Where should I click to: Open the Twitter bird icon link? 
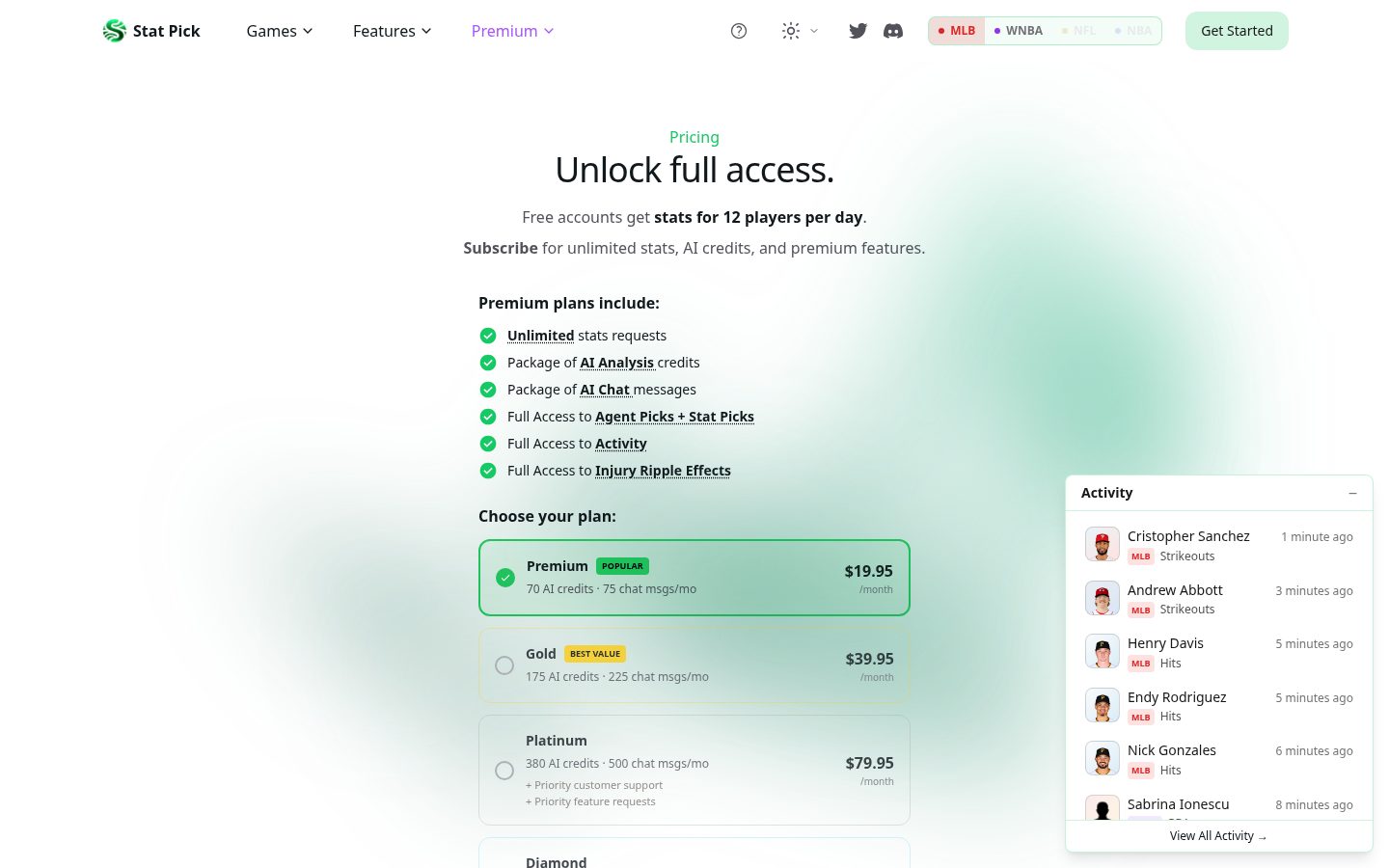[858, 31]
